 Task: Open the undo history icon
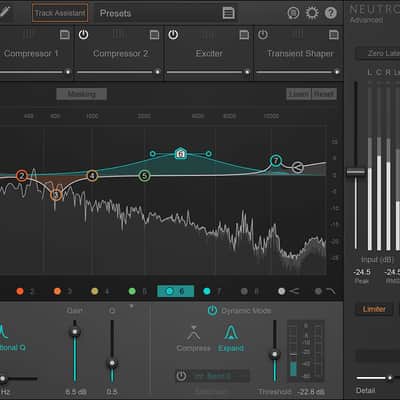tap(293, 13)
